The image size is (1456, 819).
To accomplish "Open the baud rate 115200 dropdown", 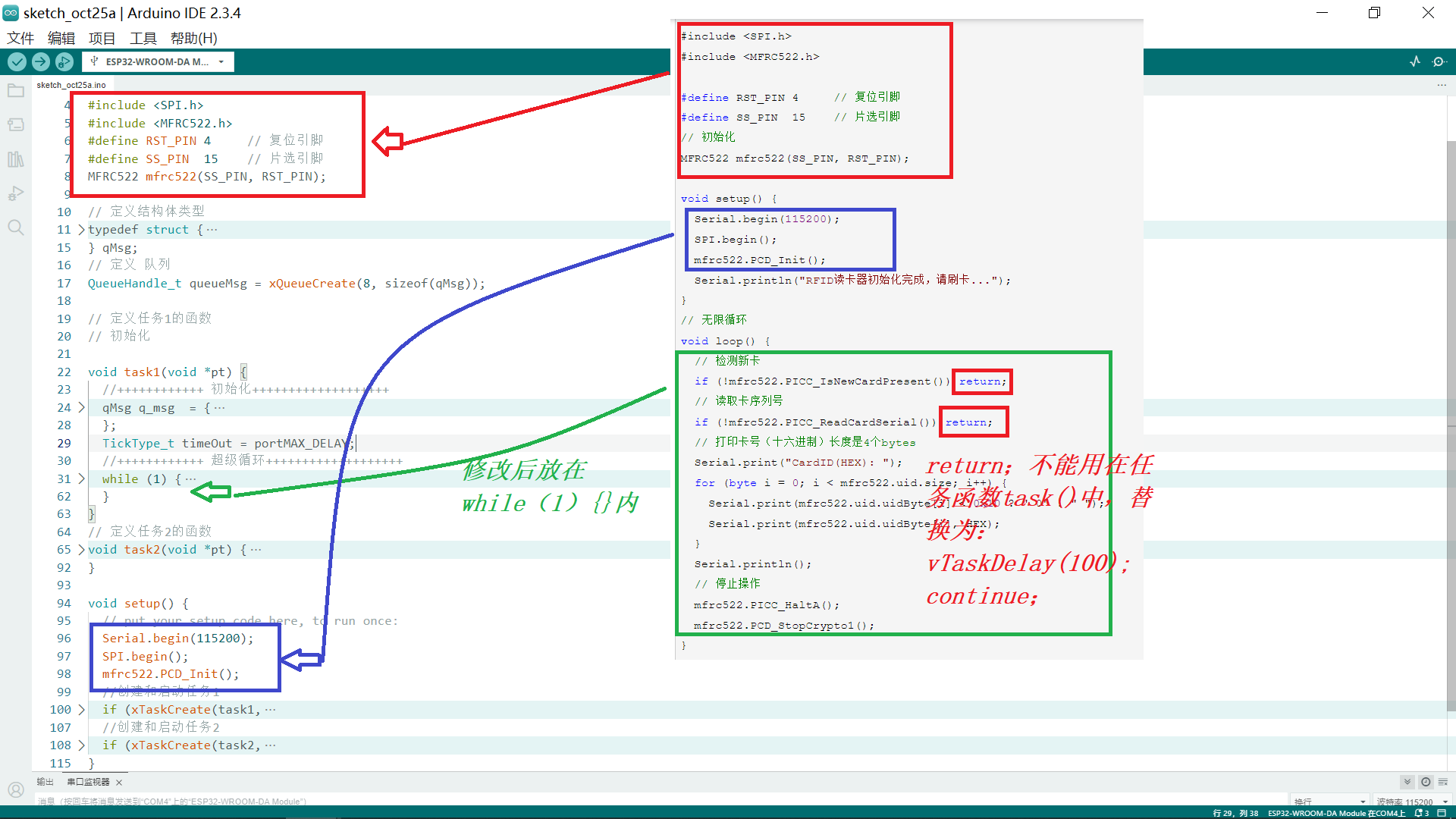I will (1412, 802).
